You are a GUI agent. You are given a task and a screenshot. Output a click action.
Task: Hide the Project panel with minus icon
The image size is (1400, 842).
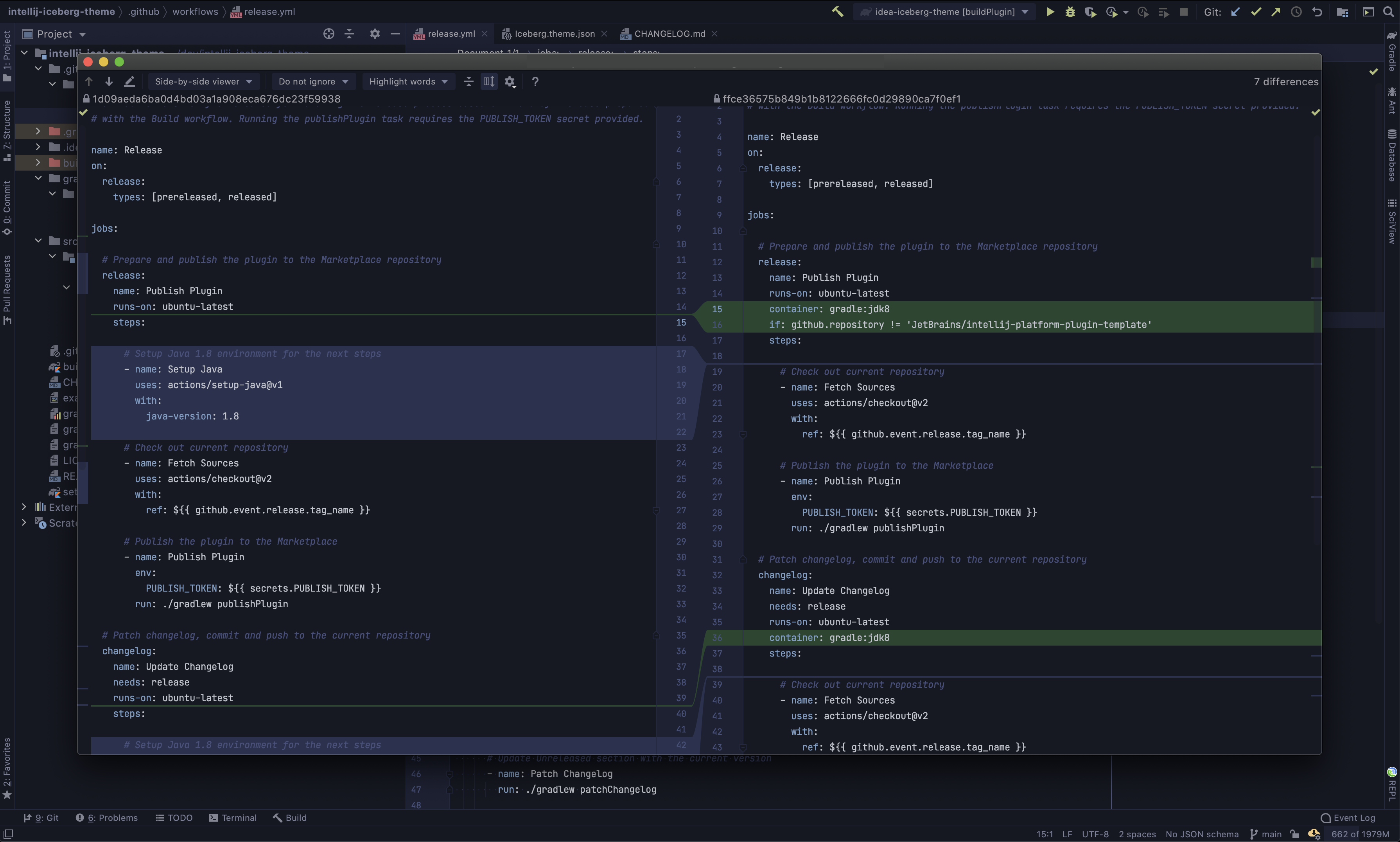tap(395, 34)
